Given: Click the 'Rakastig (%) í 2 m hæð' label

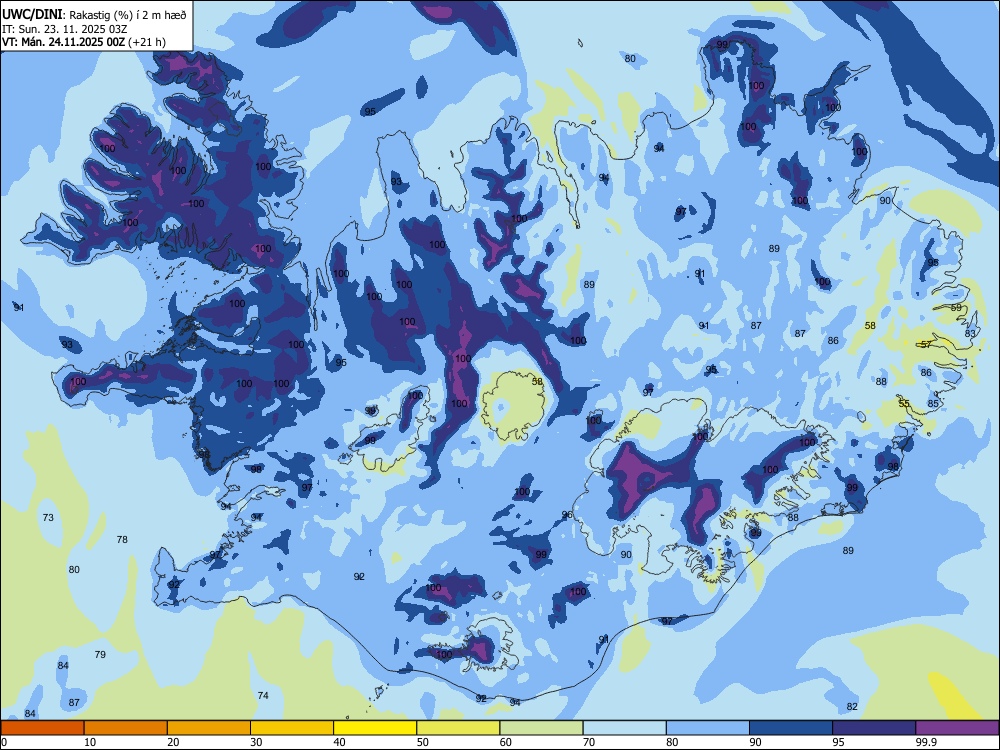Looking at the screenshot, I should (128, 15).
